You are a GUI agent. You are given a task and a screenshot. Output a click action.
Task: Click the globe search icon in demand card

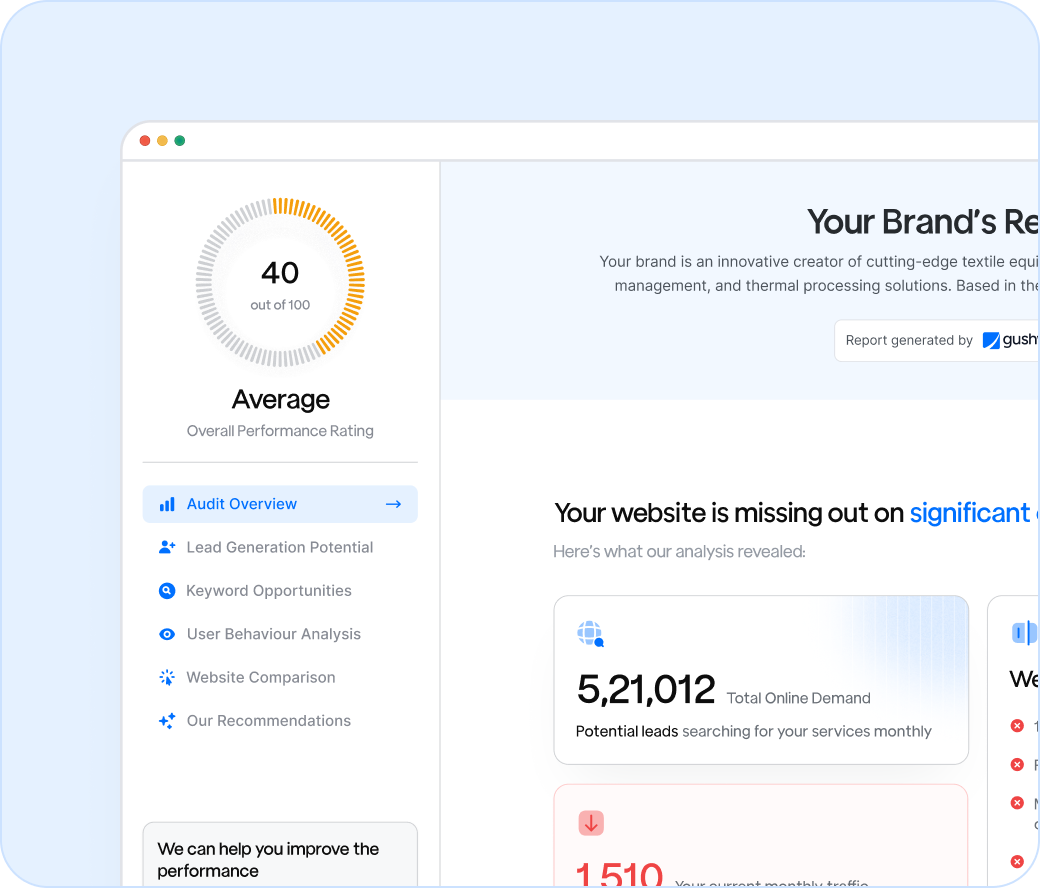pos(590,634)
